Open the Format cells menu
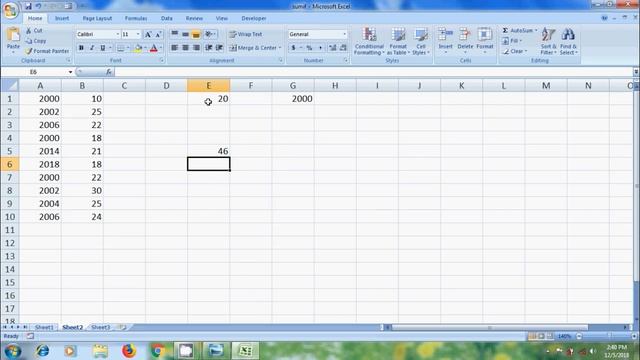The height and width of the screenshot is (360, 640). [x=485, y=40]
